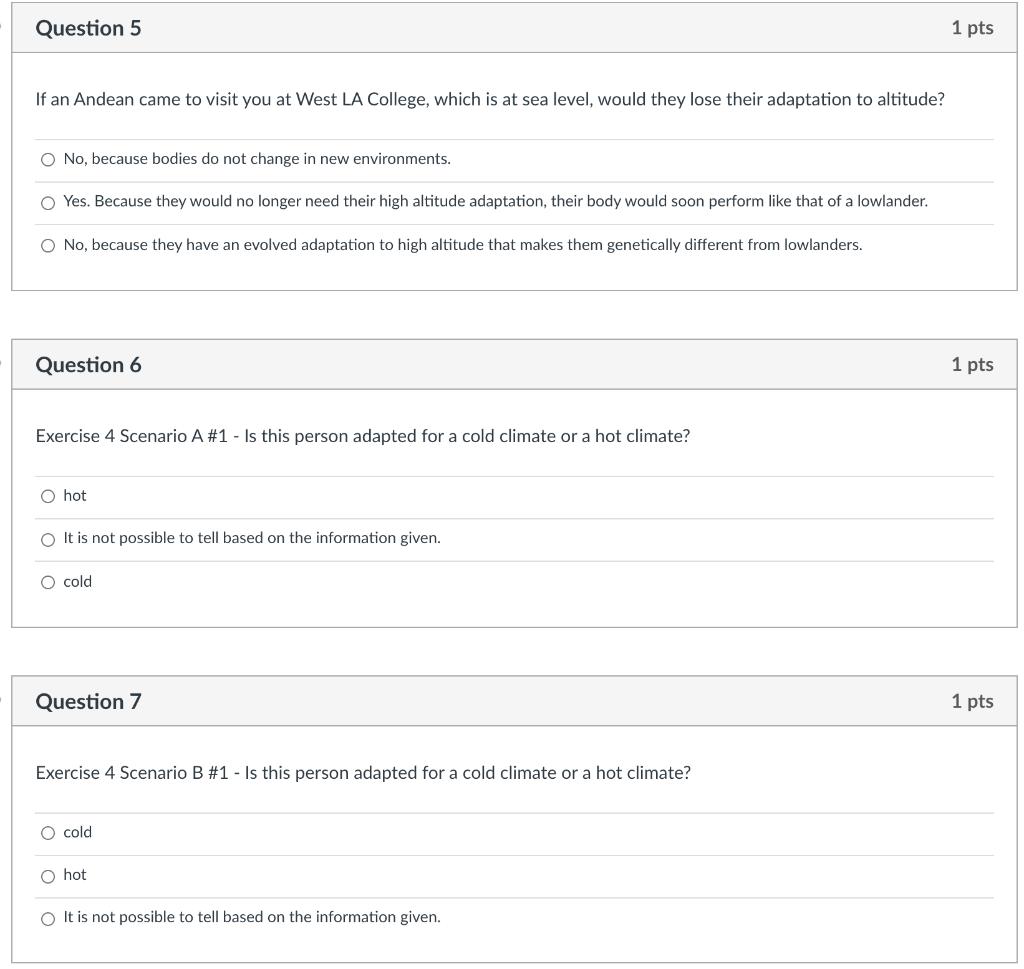1024x969 pixels.
Task: Select 'not possible to tell' for Question 7
Action: [48, 919]
